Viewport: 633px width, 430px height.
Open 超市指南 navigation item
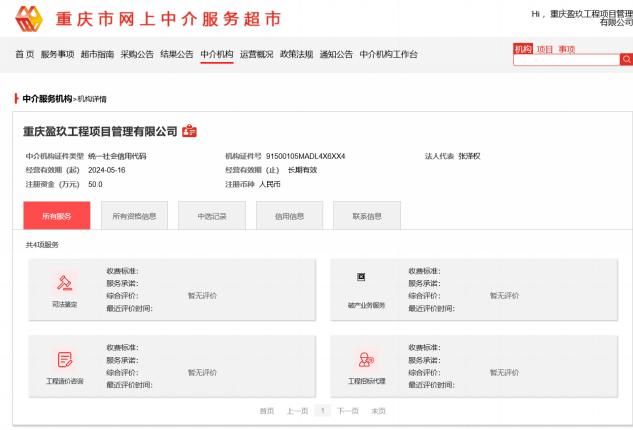(97, 54)
